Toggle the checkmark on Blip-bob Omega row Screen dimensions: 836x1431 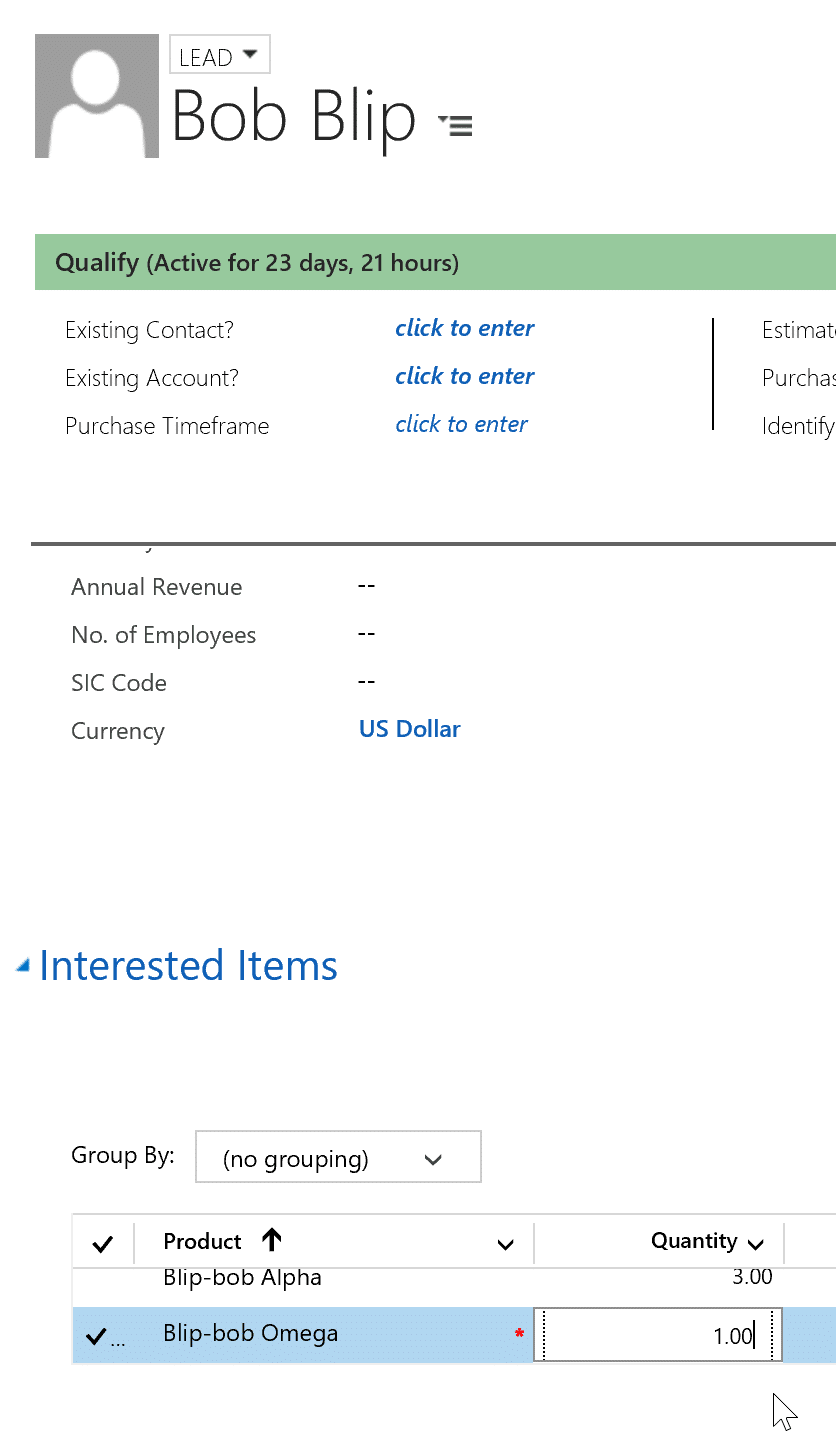tap(97, 1336)
